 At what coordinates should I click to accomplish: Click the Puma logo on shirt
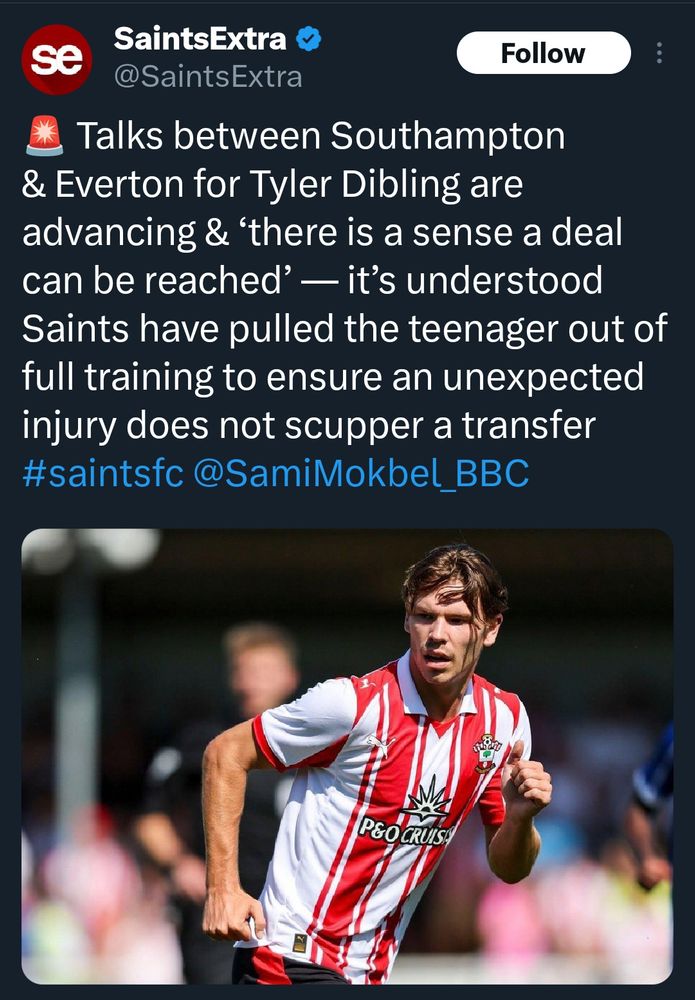[380, 743]
